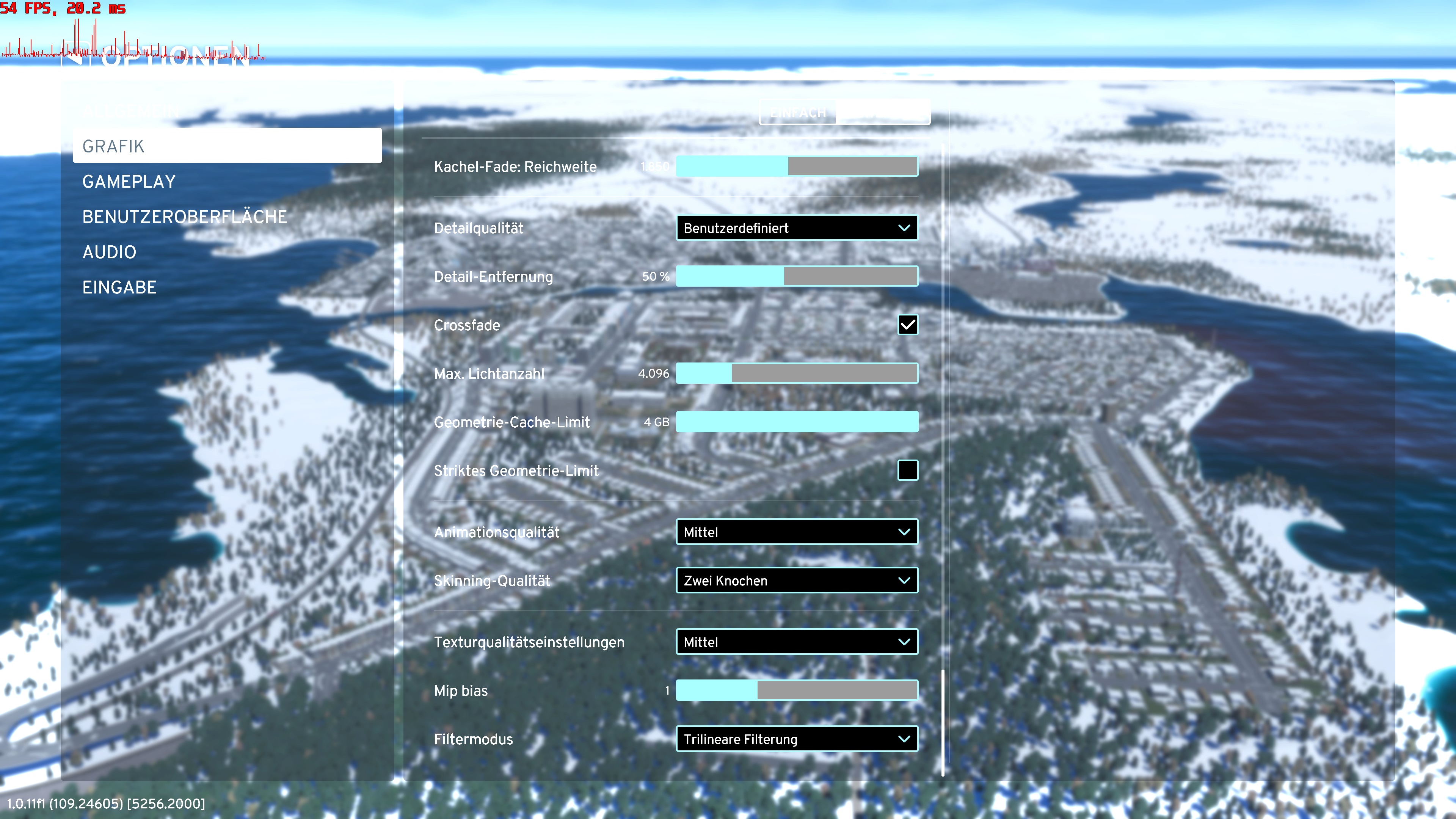Open the Skinning-Qualität dropdown showing Zwei Knochen
This screenshot has width=1456, height=819.
point(796,581)
